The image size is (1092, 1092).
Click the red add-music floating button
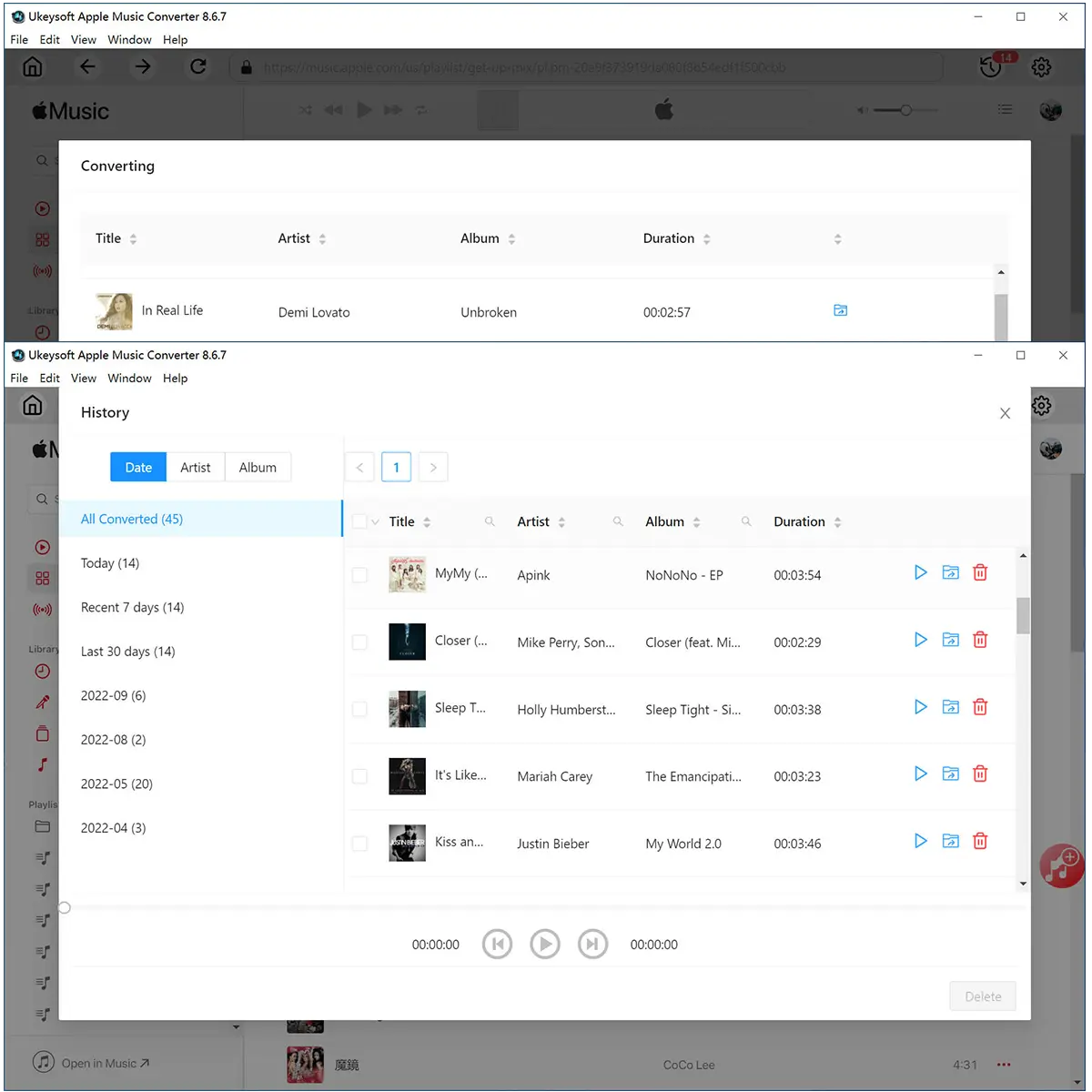(x=1061, y=865)
